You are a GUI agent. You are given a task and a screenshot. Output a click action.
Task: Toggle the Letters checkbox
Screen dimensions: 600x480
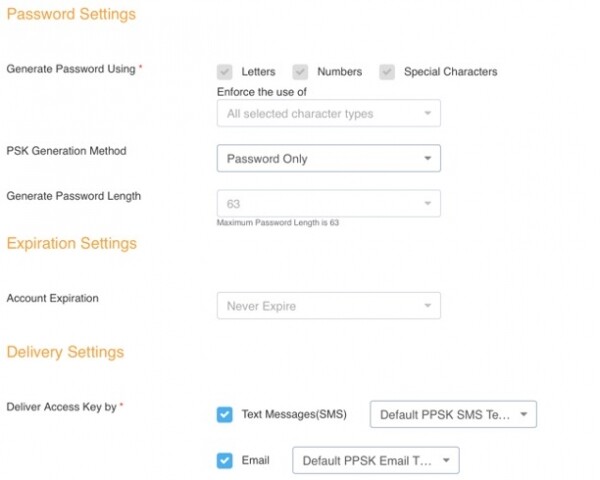(225, 72)
